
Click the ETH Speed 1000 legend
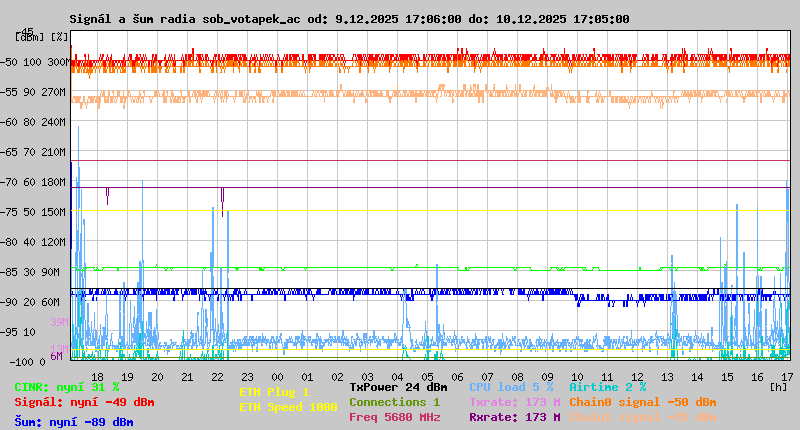coord(288,407)
